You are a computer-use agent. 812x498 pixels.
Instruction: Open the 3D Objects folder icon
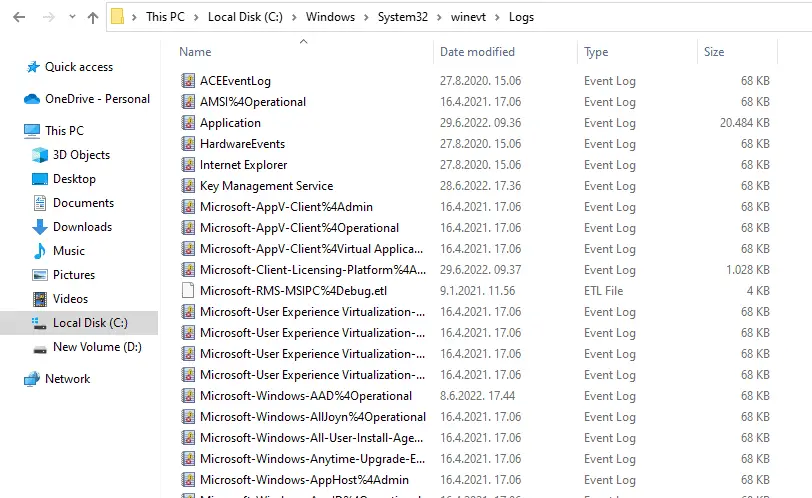click(40, 155)
